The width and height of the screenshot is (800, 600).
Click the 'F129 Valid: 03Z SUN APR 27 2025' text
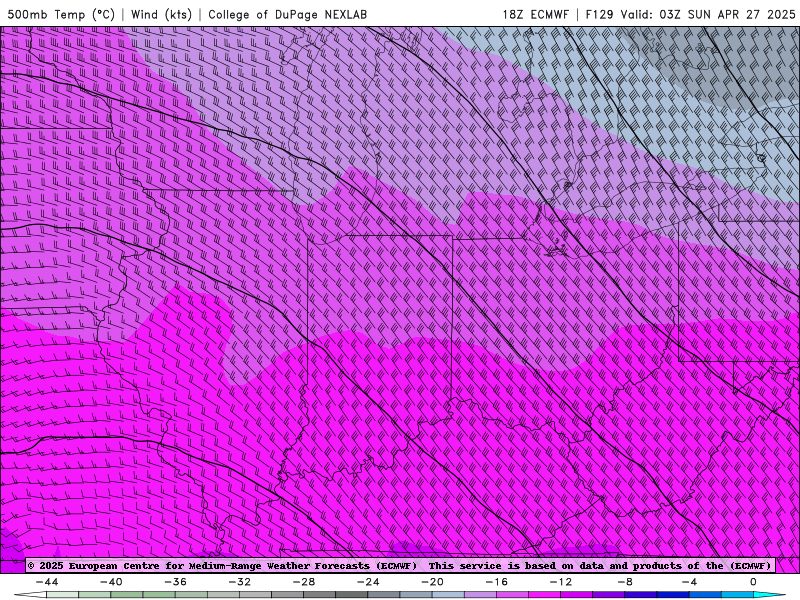pos(690,14)
